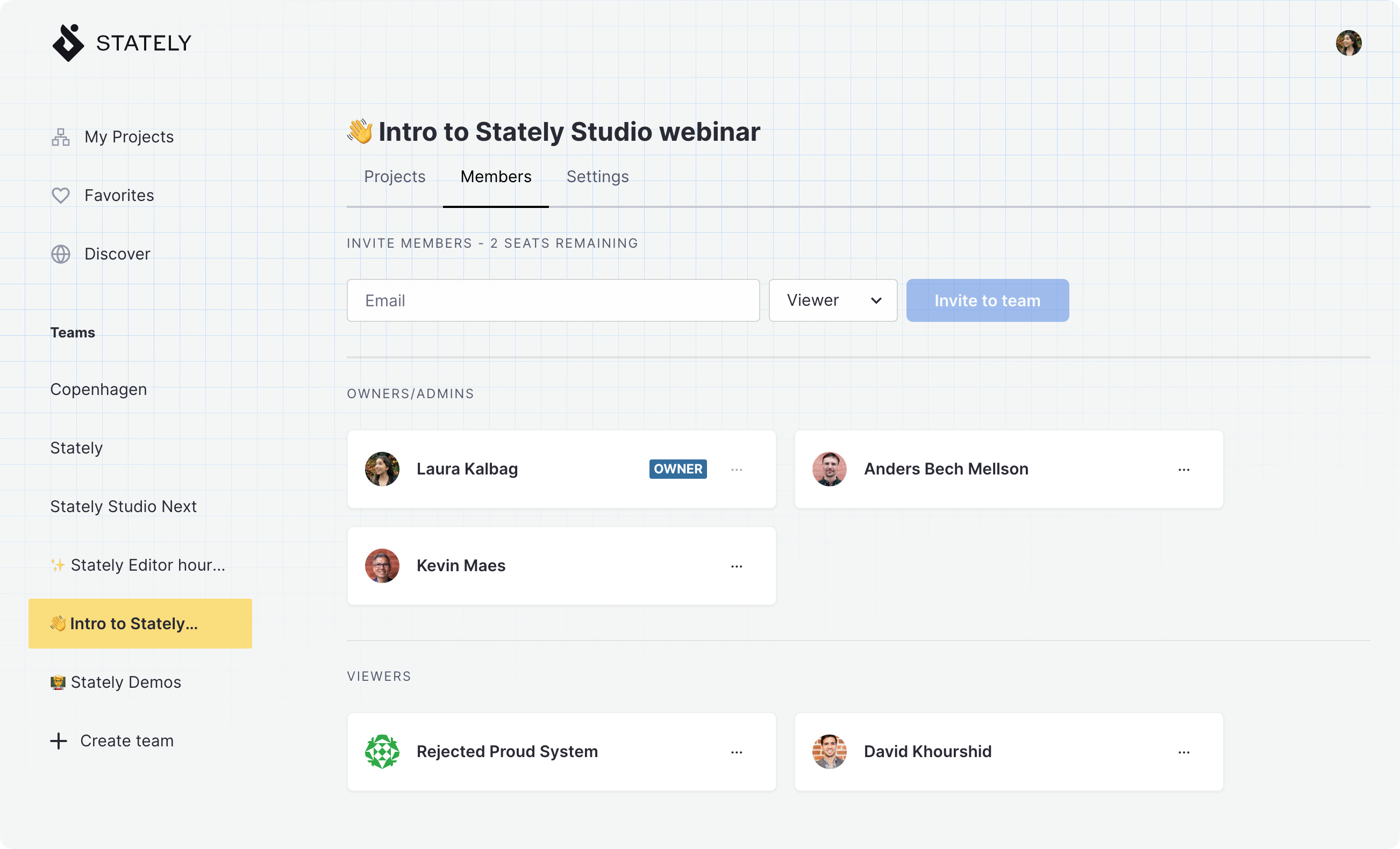The width and height of the screenshot is (1400, 849).
Task: Open the Viewer role dropdown
Action: (832, 300)
